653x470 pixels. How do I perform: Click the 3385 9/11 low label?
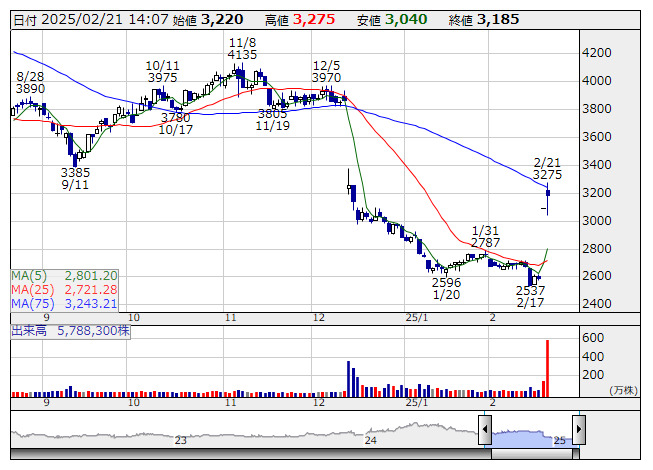coord(75,179)
